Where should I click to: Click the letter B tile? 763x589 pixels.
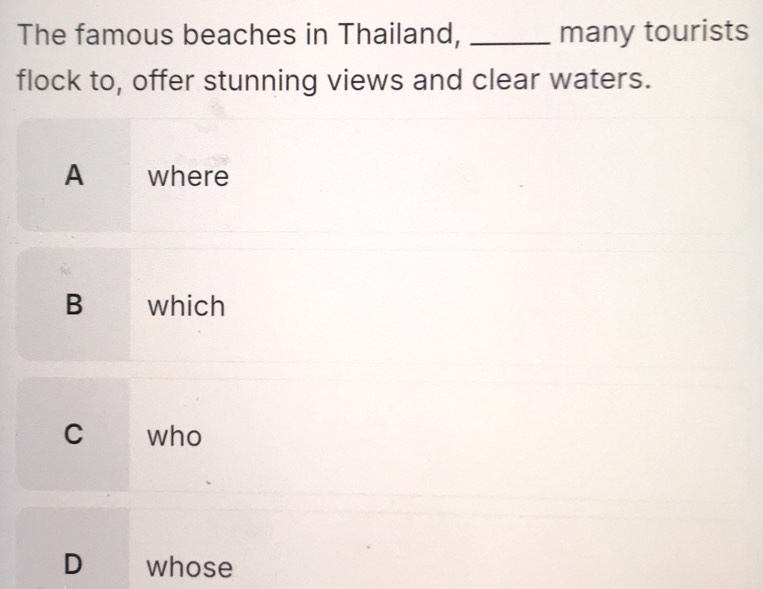[72, 306]
